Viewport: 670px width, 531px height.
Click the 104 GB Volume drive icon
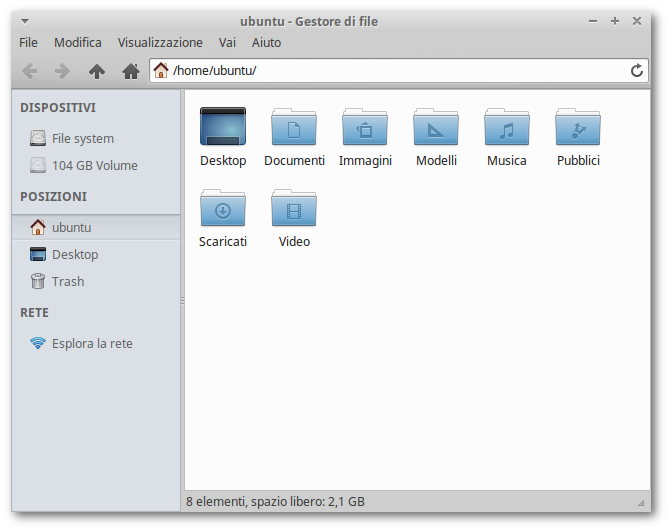pyautogui.click(x=38, y=165)
